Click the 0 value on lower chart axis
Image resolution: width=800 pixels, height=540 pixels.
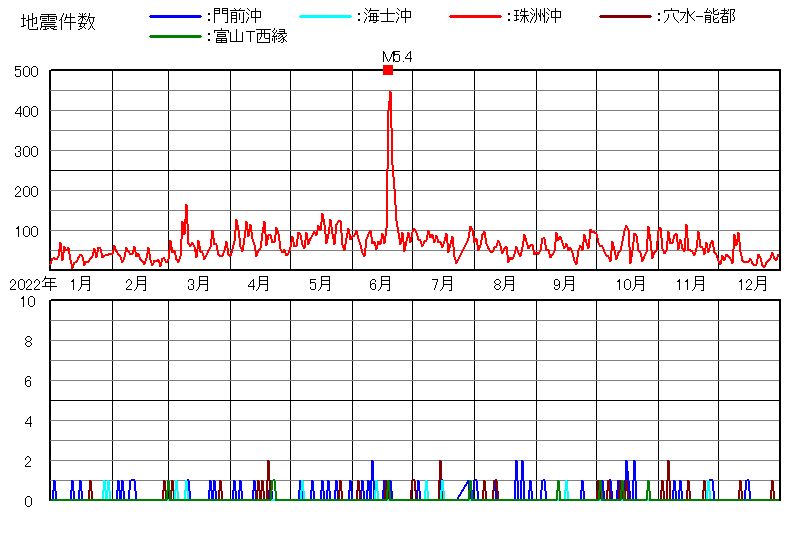29,502
